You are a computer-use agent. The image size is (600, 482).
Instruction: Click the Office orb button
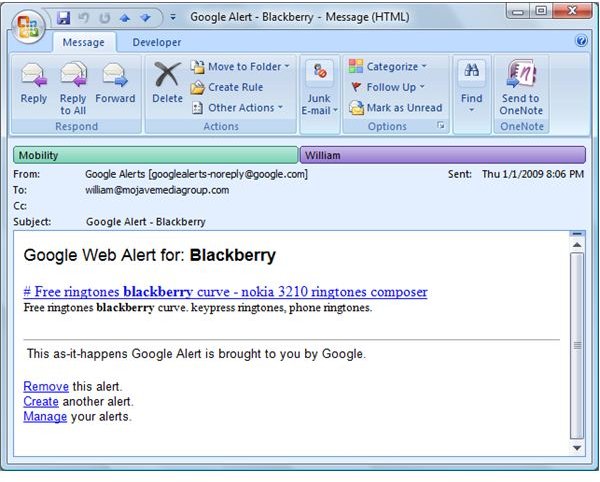tap(28, 26)
